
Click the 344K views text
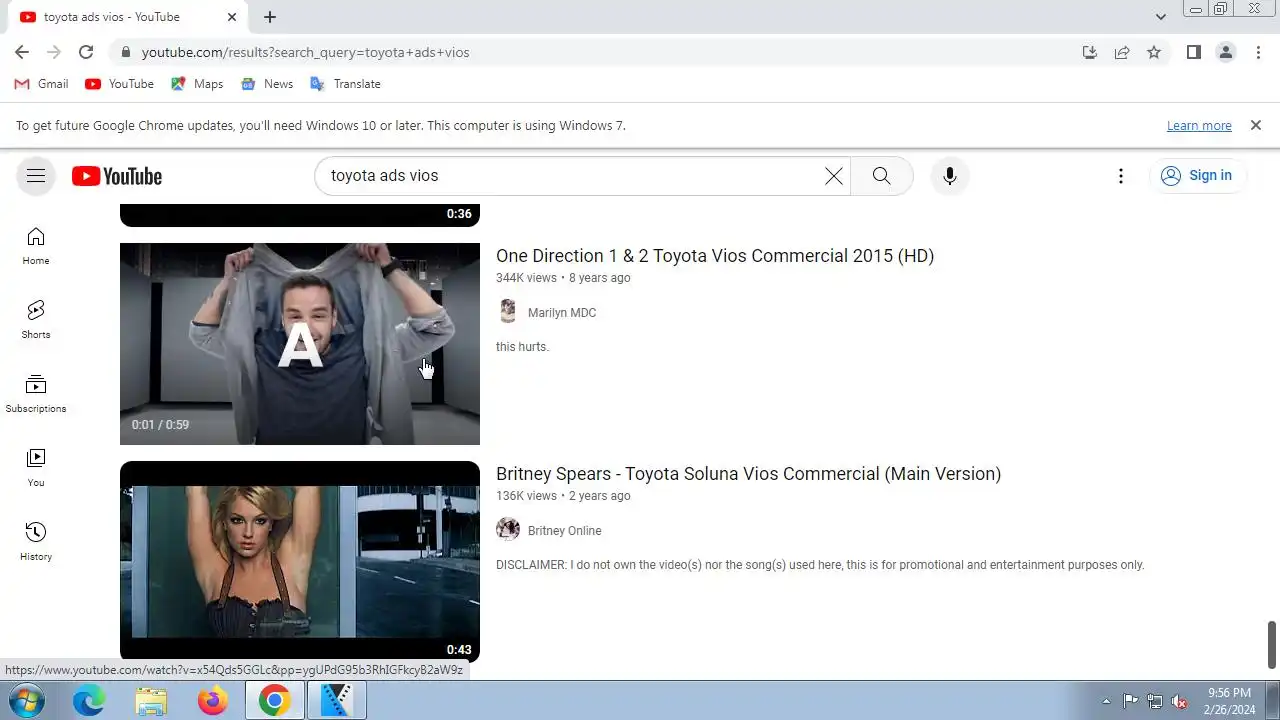(x=526, y=278)
